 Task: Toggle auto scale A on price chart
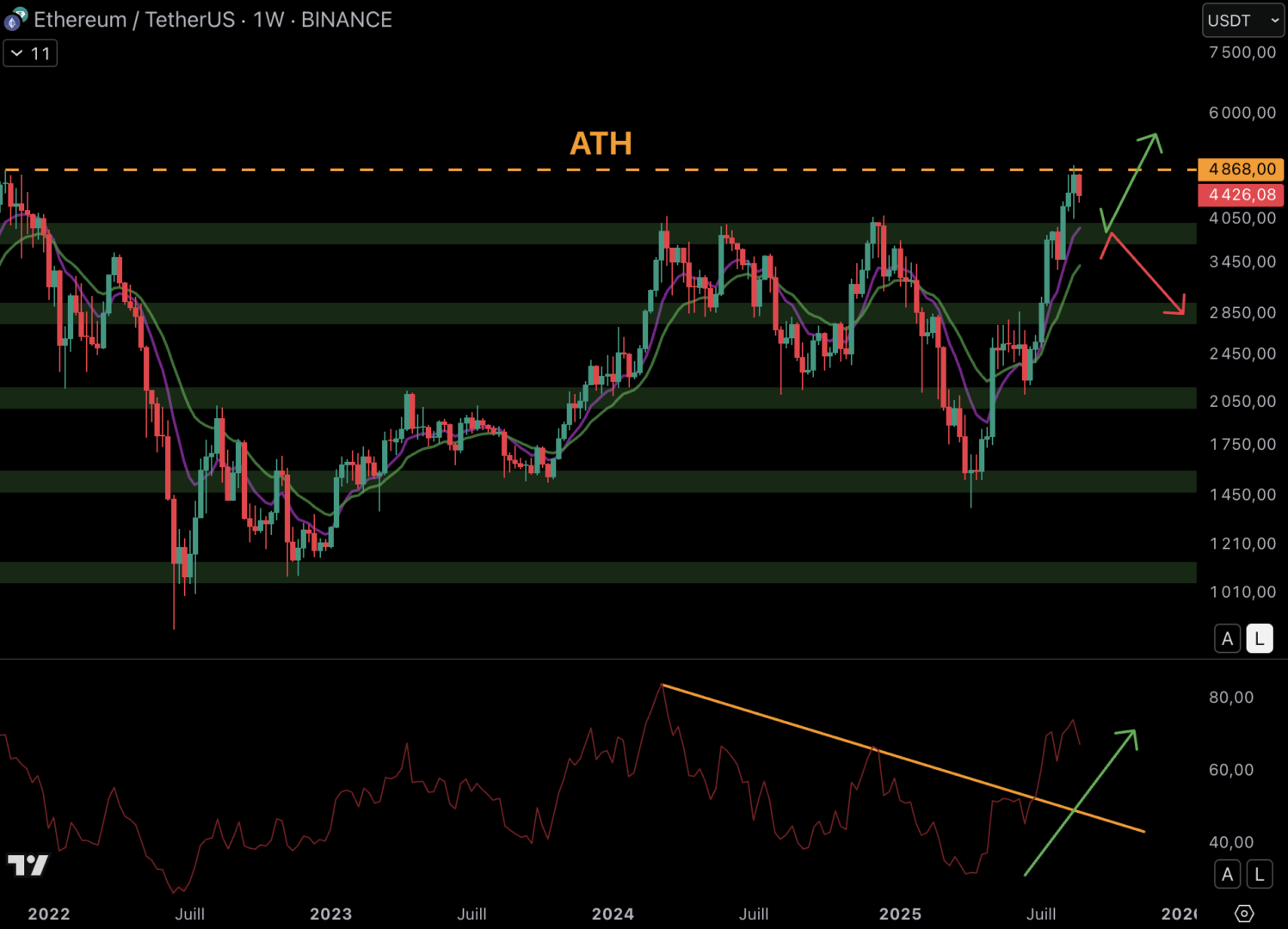click(1228, 639)
